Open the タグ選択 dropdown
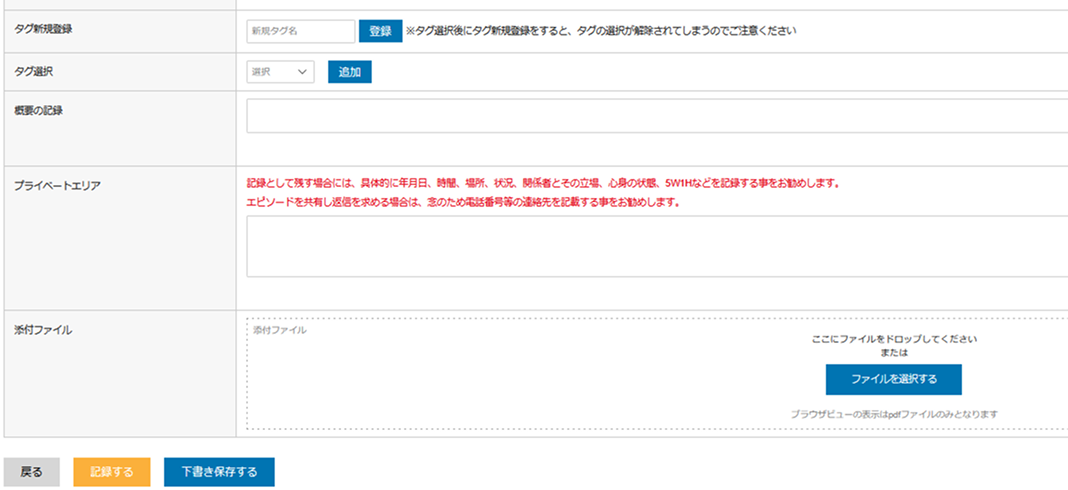The width and height of the screenshot is (1068, 490). (x=280, y=72)
